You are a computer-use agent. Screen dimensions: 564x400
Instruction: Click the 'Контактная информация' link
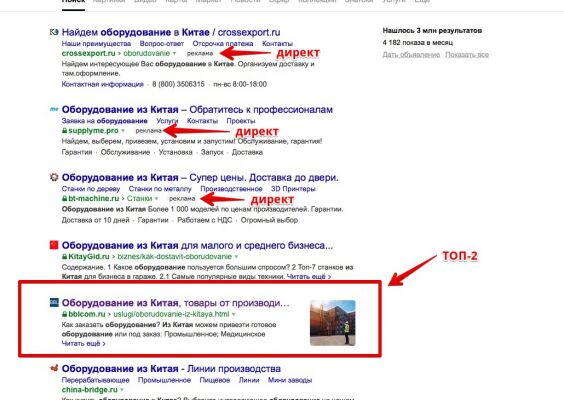click(103, 84)
